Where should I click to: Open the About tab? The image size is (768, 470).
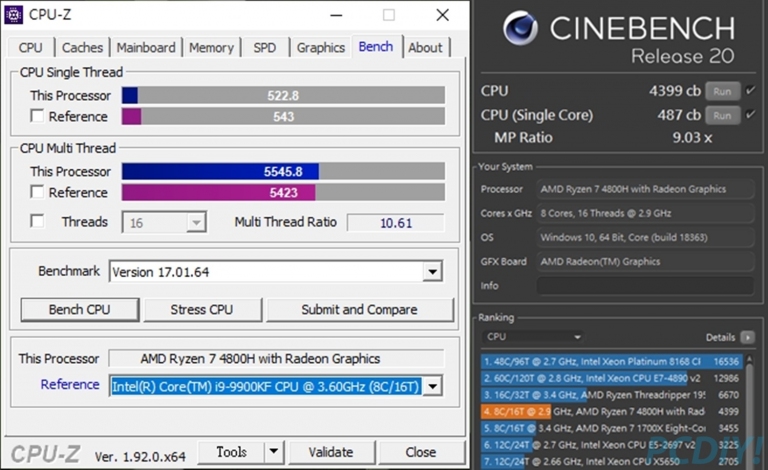coord(425,47)
